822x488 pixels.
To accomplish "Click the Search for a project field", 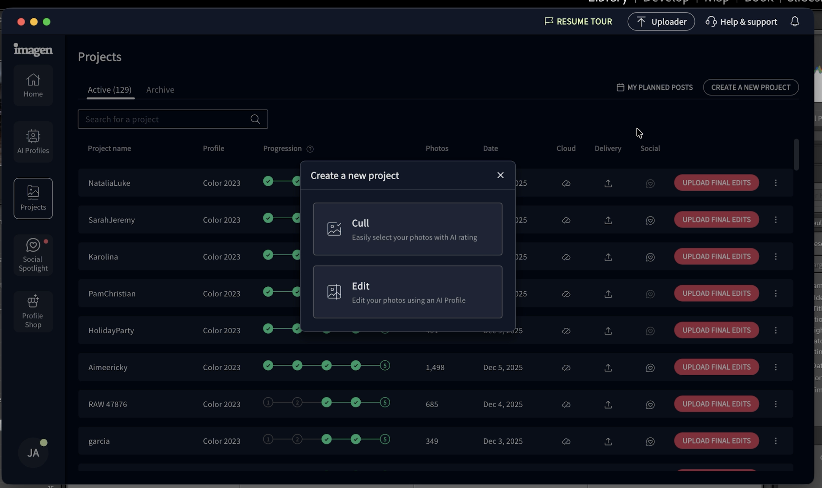I will click(x=163, y=119).
